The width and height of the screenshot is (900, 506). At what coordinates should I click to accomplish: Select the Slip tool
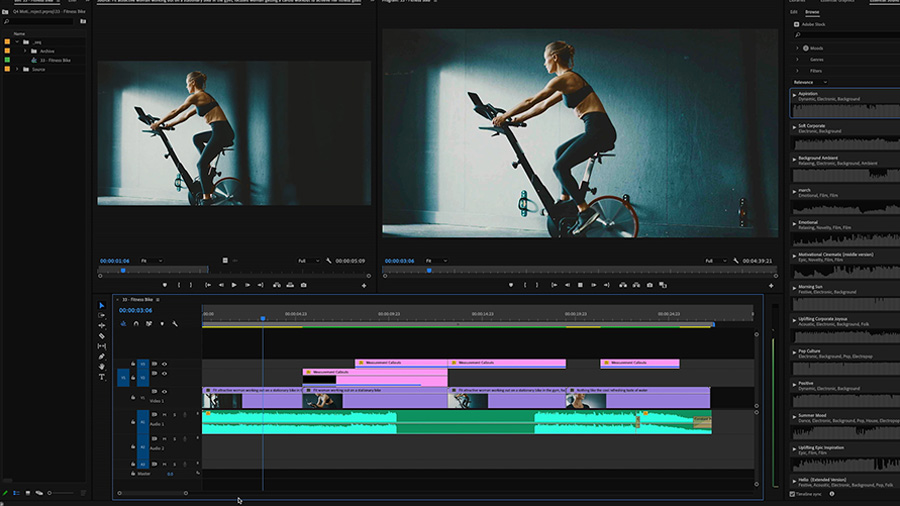[x=102, y=346]
